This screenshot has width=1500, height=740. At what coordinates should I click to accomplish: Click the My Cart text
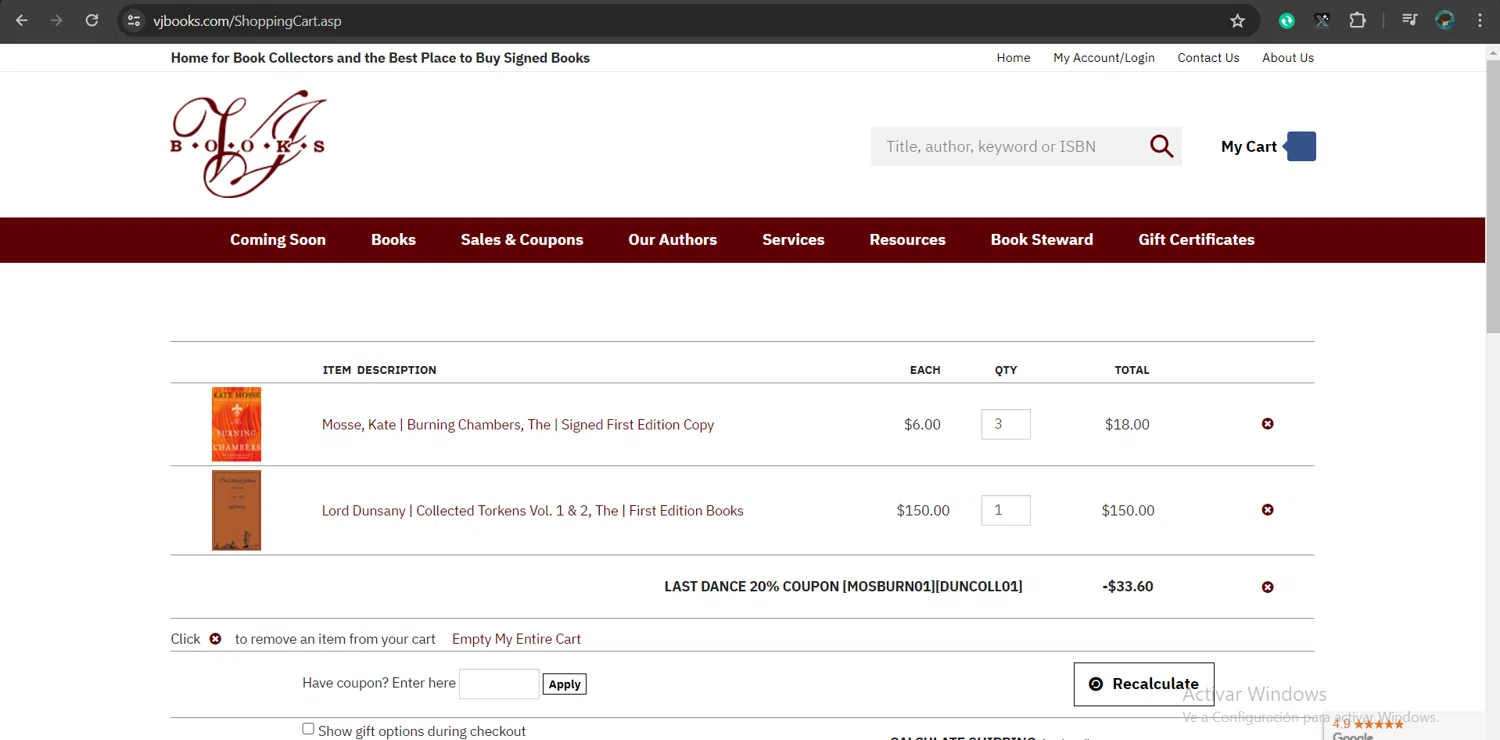1249,146
